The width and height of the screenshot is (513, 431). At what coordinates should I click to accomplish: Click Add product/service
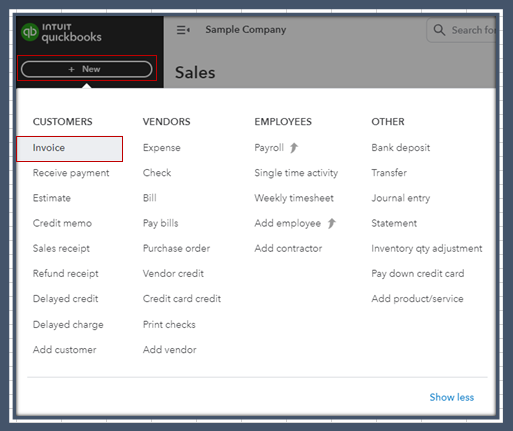(417, 299)
